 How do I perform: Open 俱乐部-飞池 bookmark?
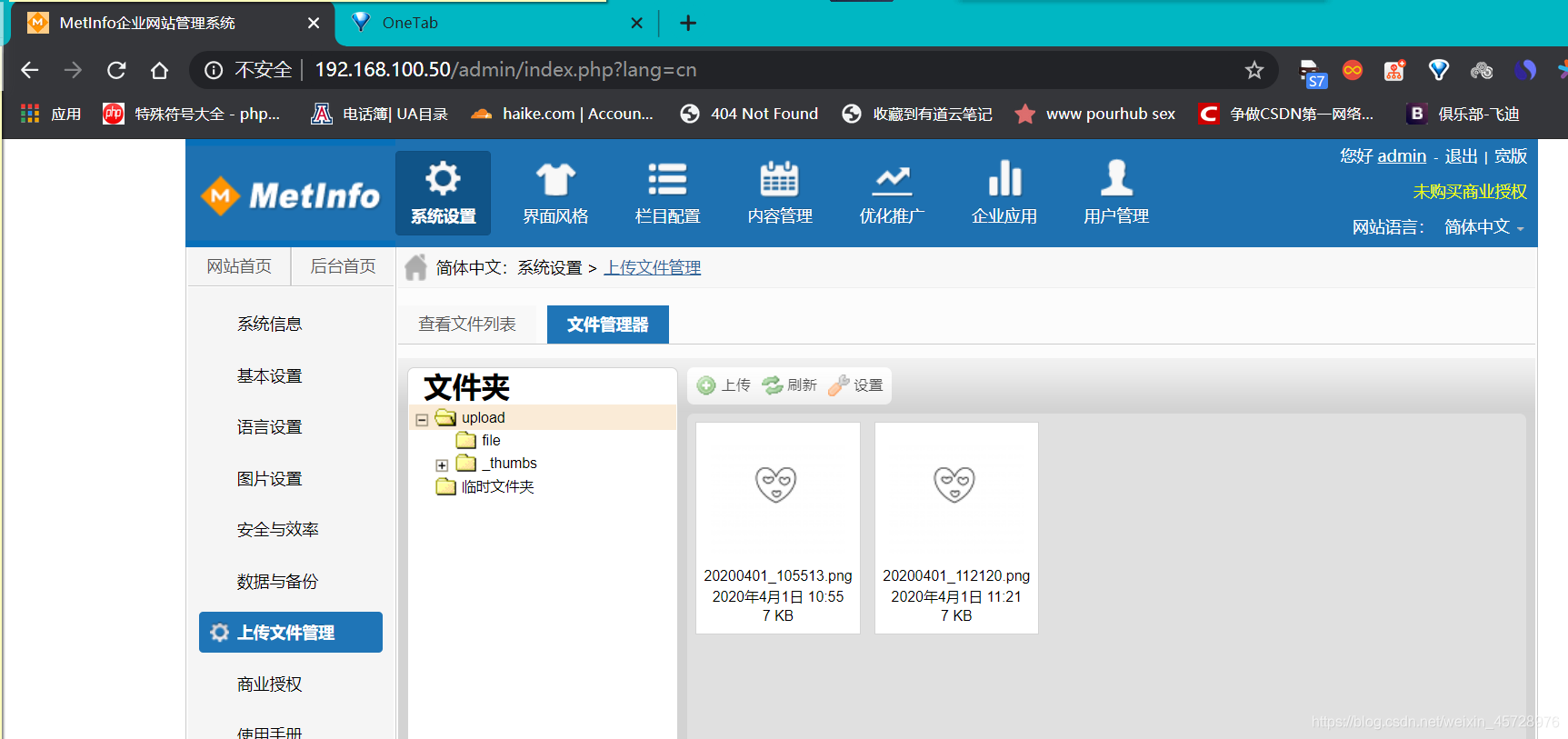pyautogui.click(x=1463, y=114)
